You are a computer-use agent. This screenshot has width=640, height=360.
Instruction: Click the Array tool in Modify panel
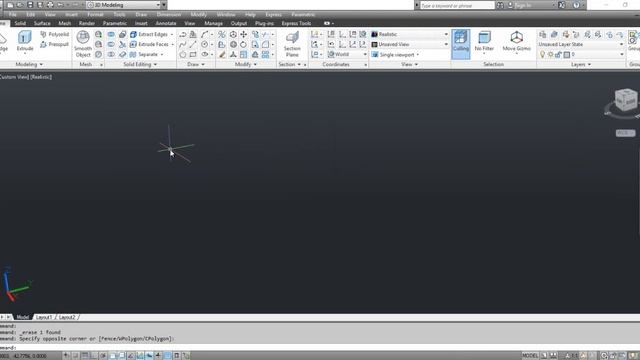(x=265, y=54)
